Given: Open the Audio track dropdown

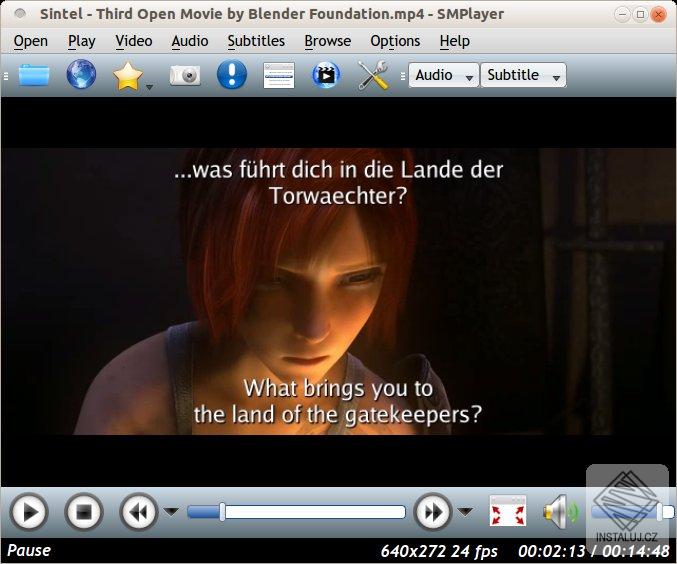Looking at the screenshot, I should [444, 75].
